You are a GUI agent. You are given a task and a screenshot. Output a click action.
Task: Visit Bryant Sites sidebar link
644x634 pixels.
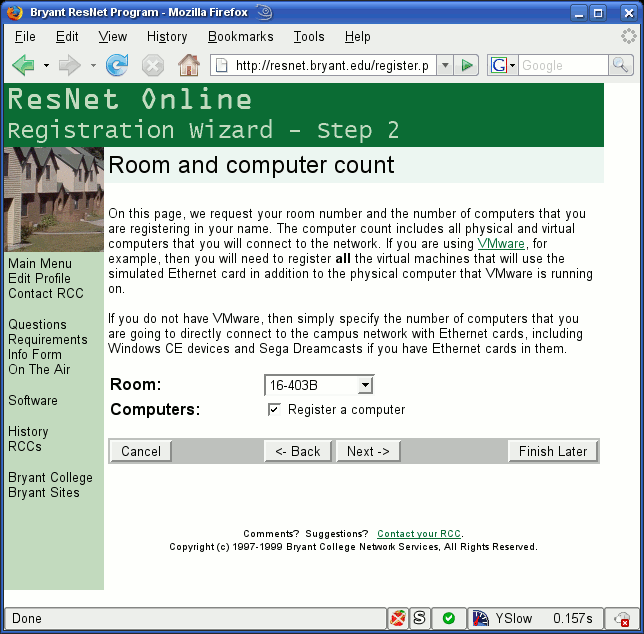coord(44,492)
